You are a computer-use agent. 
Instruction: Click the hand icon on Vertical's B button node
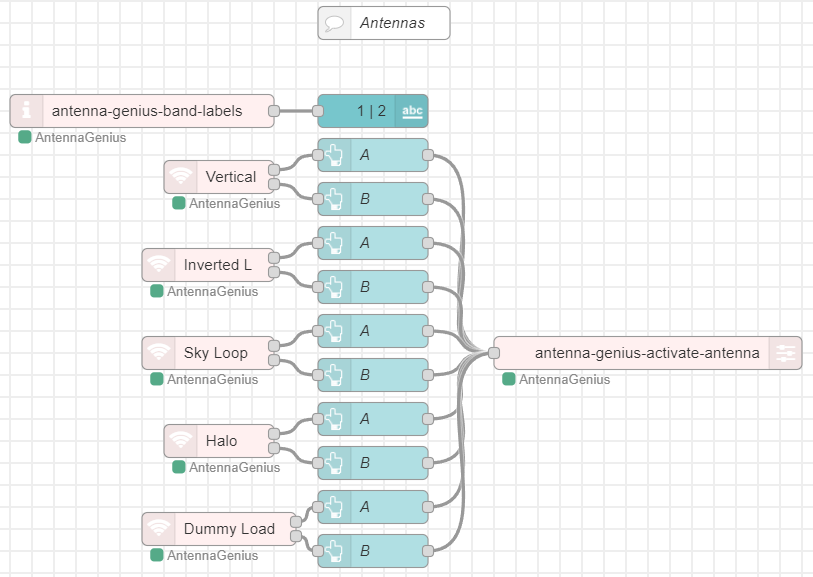click(x=334, y=199)
